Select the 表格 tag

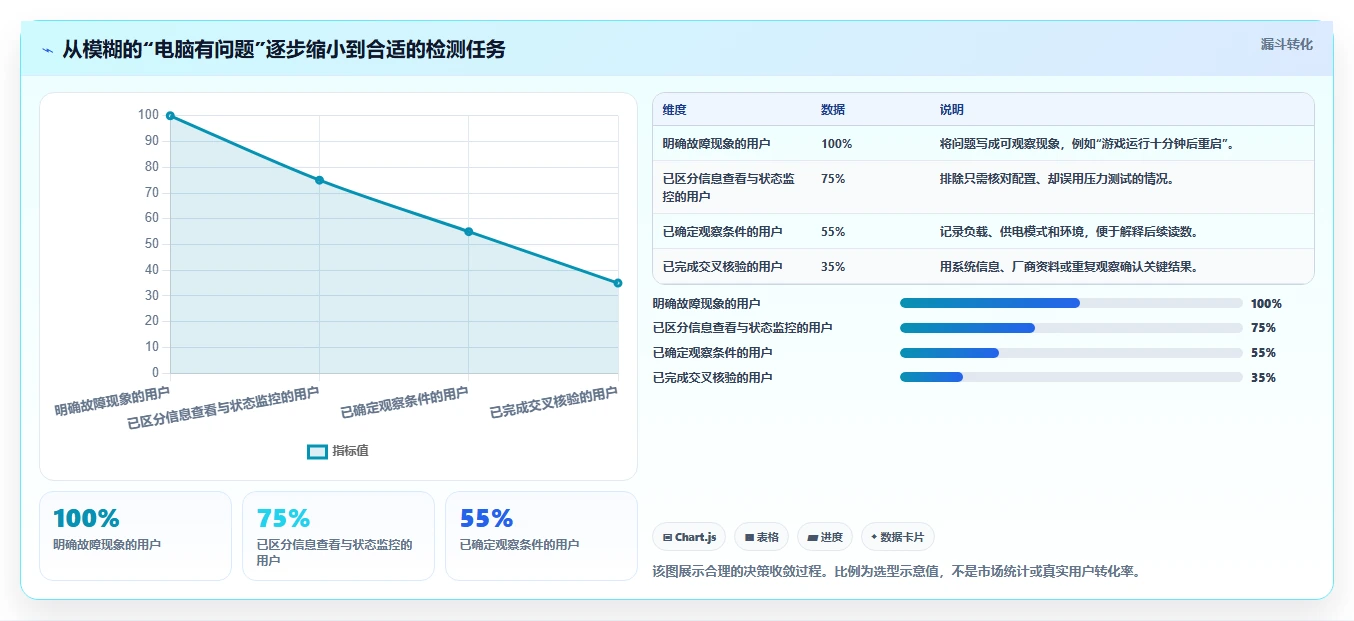[761, 537]
